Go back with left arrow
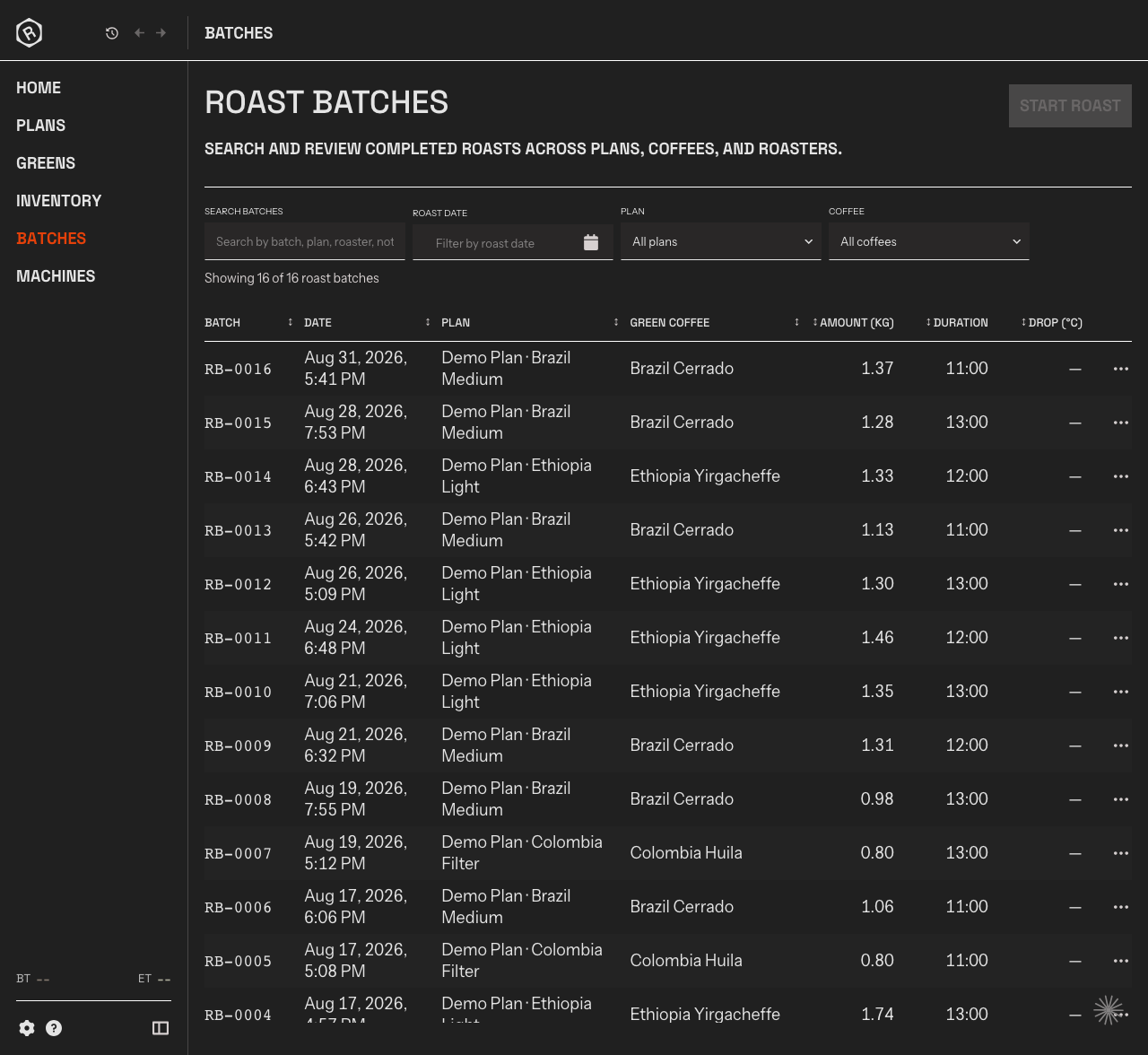1148x1055 pixels. point(139,33)
